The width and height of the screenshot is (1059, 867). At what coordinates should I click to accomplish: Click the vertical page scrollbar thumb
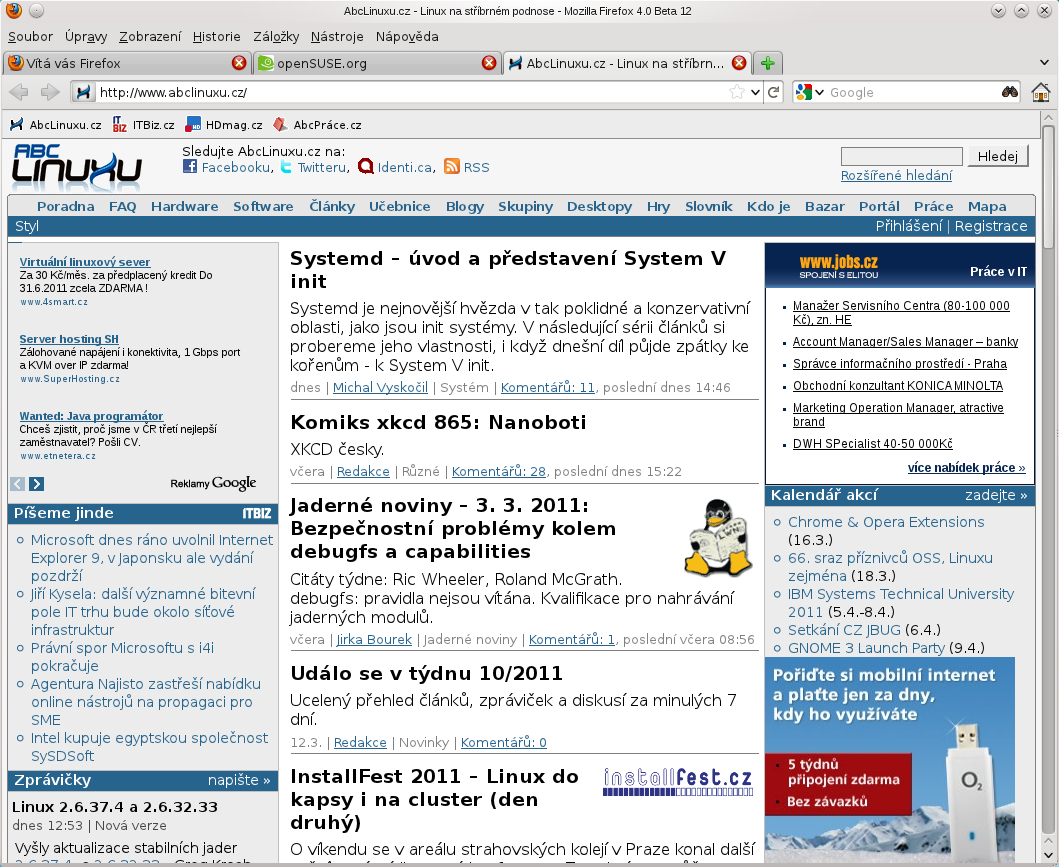click(1048, 188)
